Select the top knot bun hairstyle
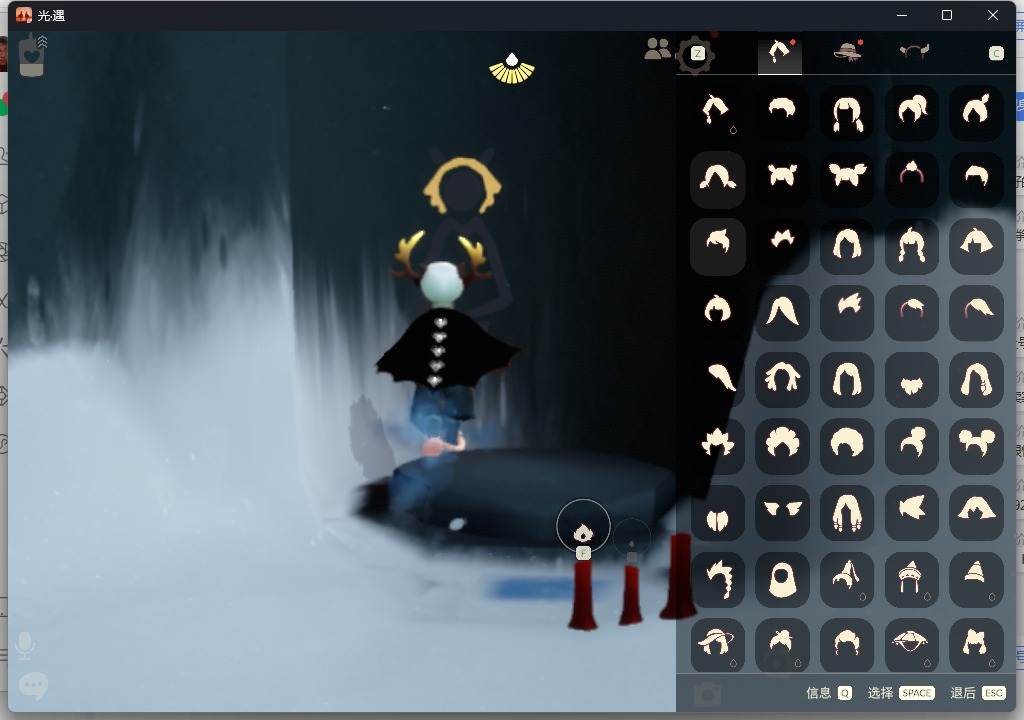Viewport: 1024px width, 720px height. coord(912,446)
